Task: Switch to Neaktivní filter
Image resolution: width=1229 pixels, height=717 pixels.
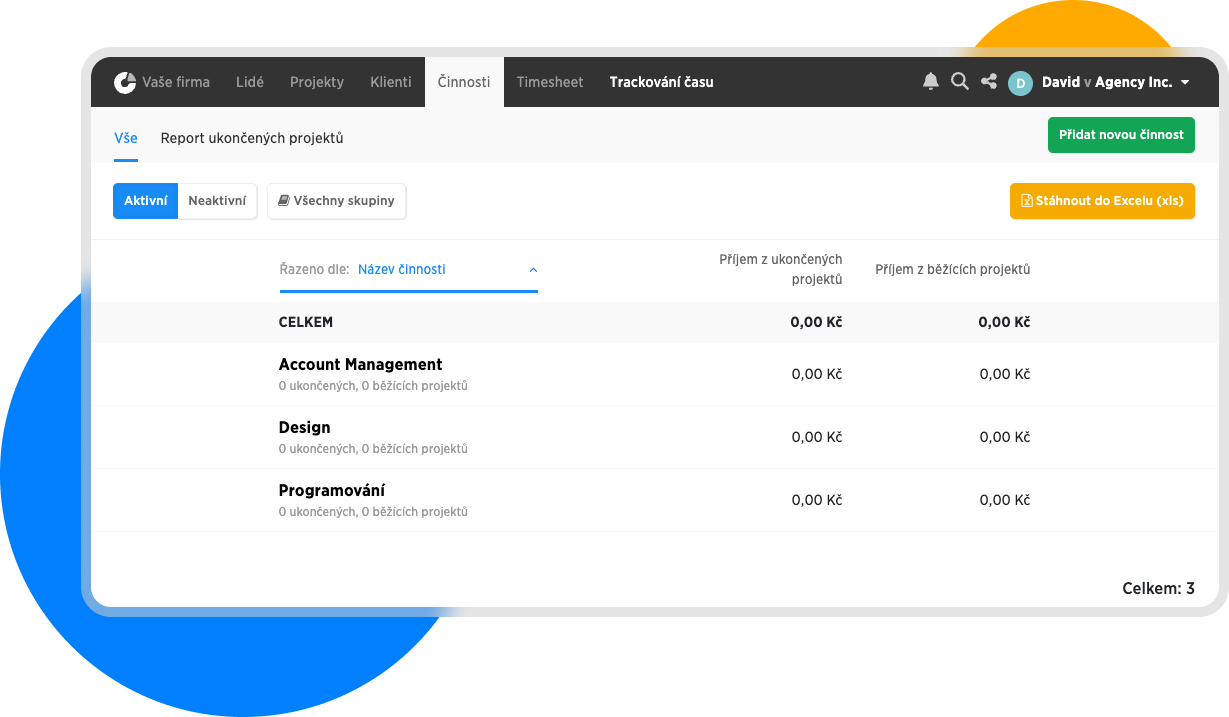Action: tap(217, 201)
